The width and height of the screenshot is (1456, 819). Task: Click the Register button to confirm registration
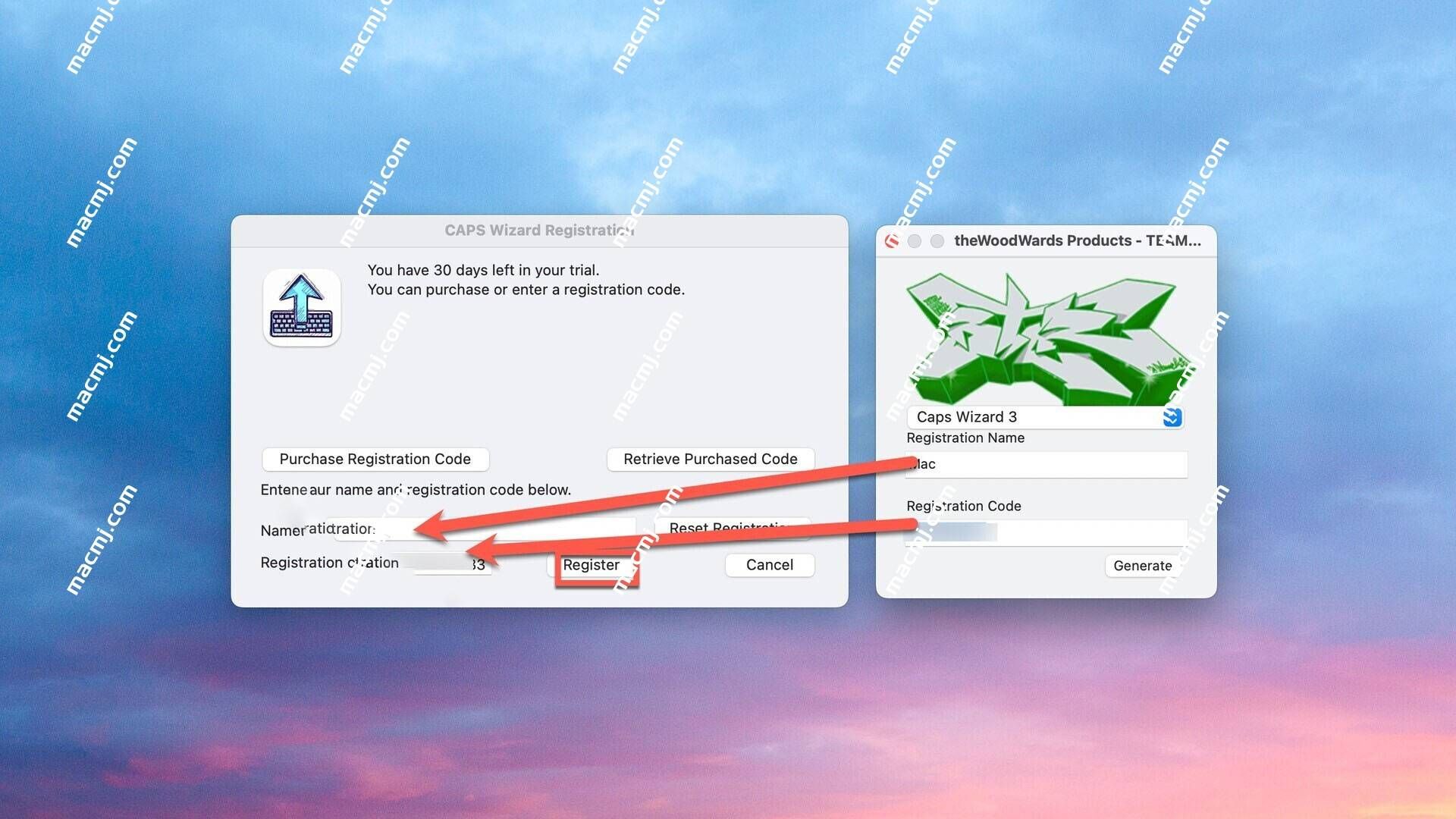[589, 564]
